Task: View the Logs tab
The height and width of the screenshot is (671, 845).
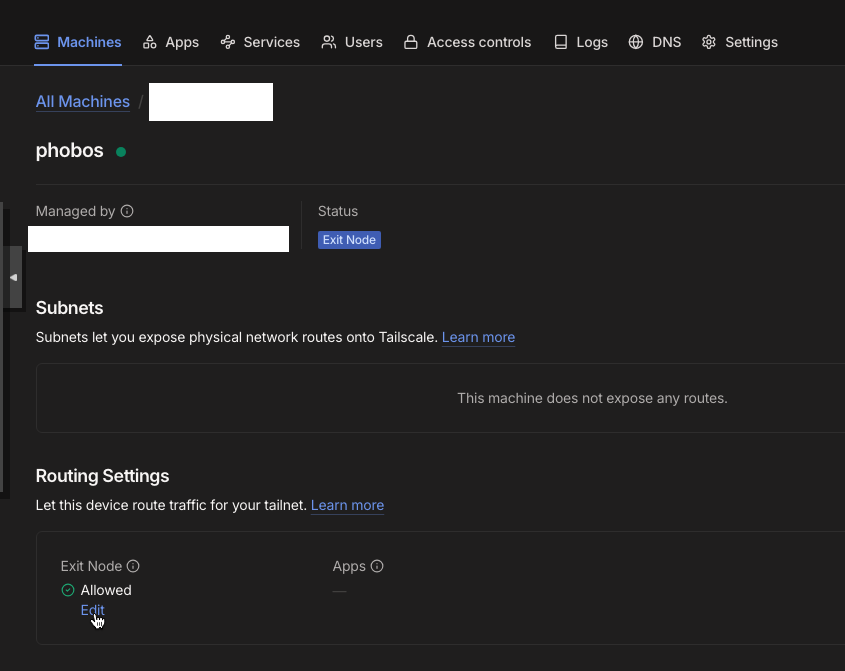Action: [x=581, y=42]
